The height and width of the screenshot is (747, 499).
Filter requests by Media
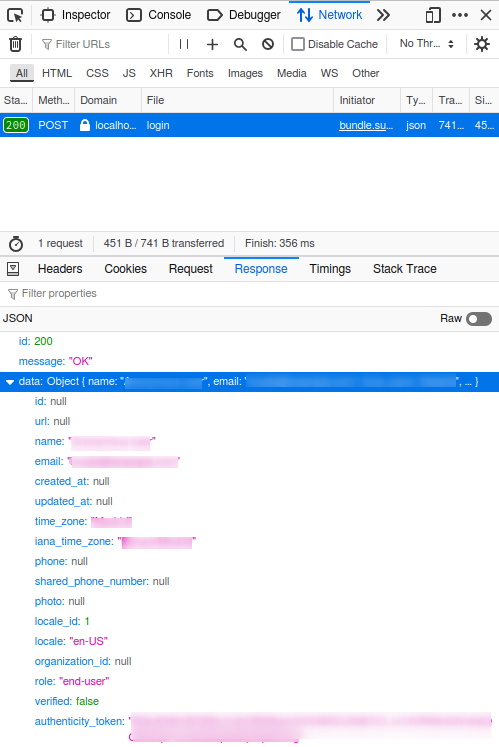[292, 73]
